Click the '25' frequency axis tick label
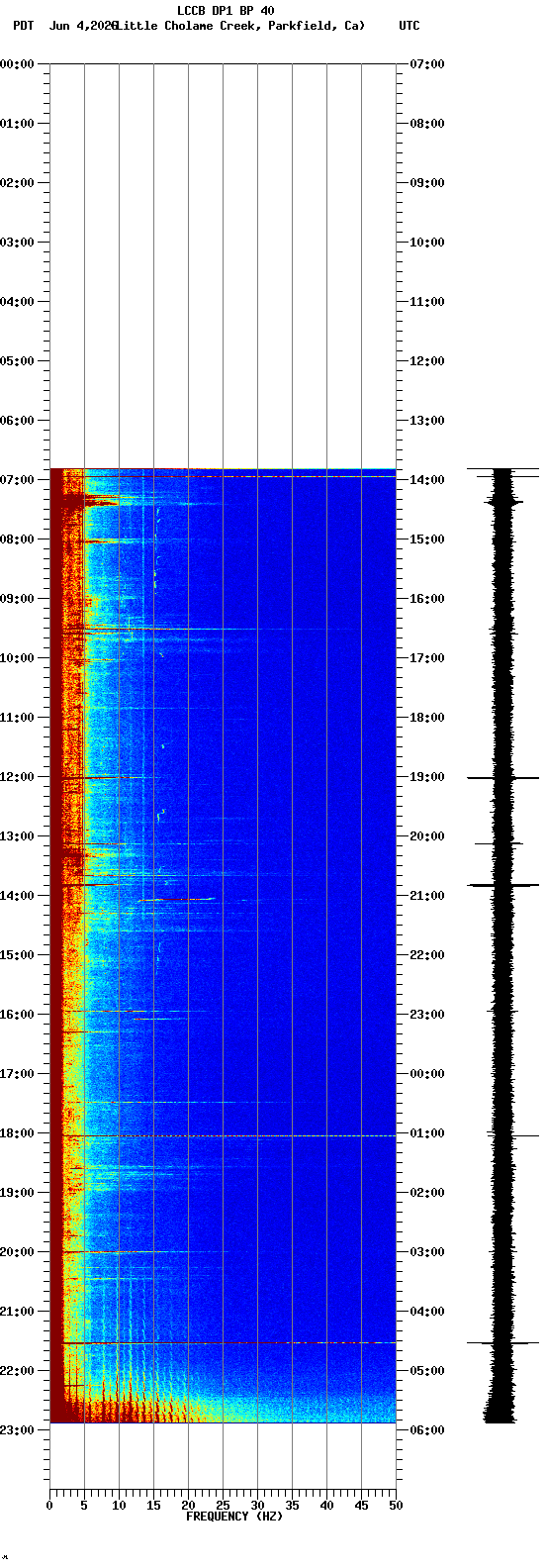Viewport: 546px width, 1568px height. (x=223, y=1506)
